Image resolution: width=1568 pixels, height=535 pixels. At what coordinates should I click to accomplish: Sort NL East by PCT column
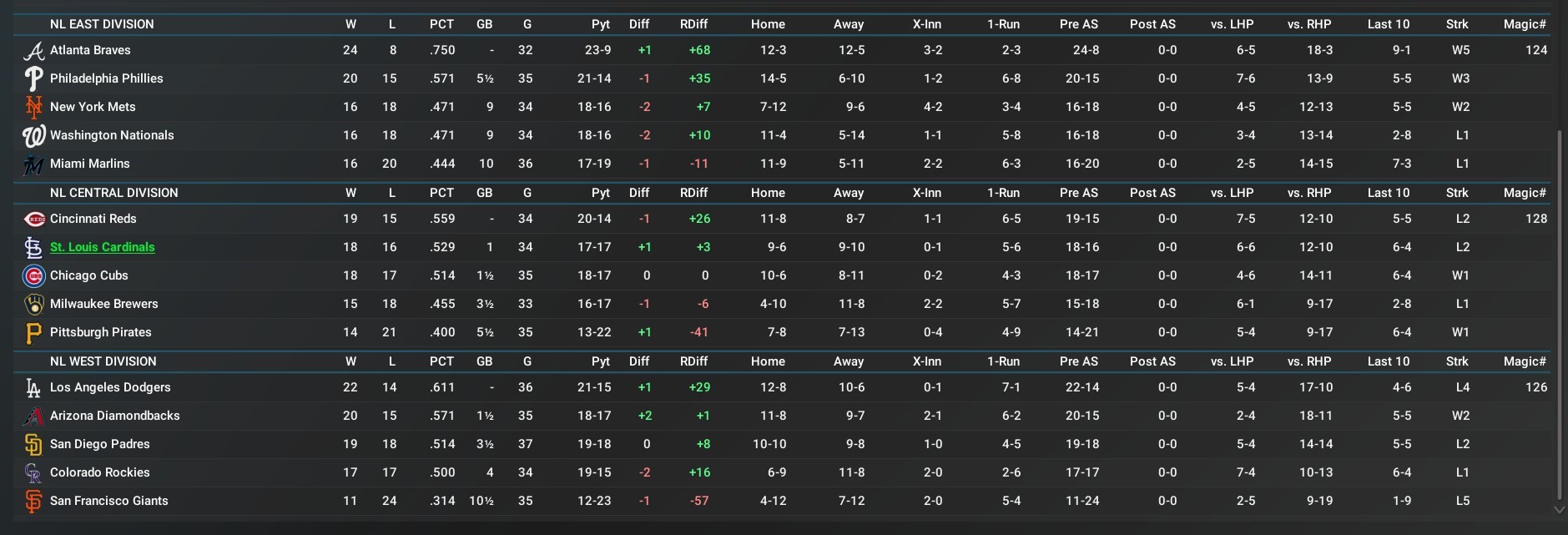click(x=441, y=24)
